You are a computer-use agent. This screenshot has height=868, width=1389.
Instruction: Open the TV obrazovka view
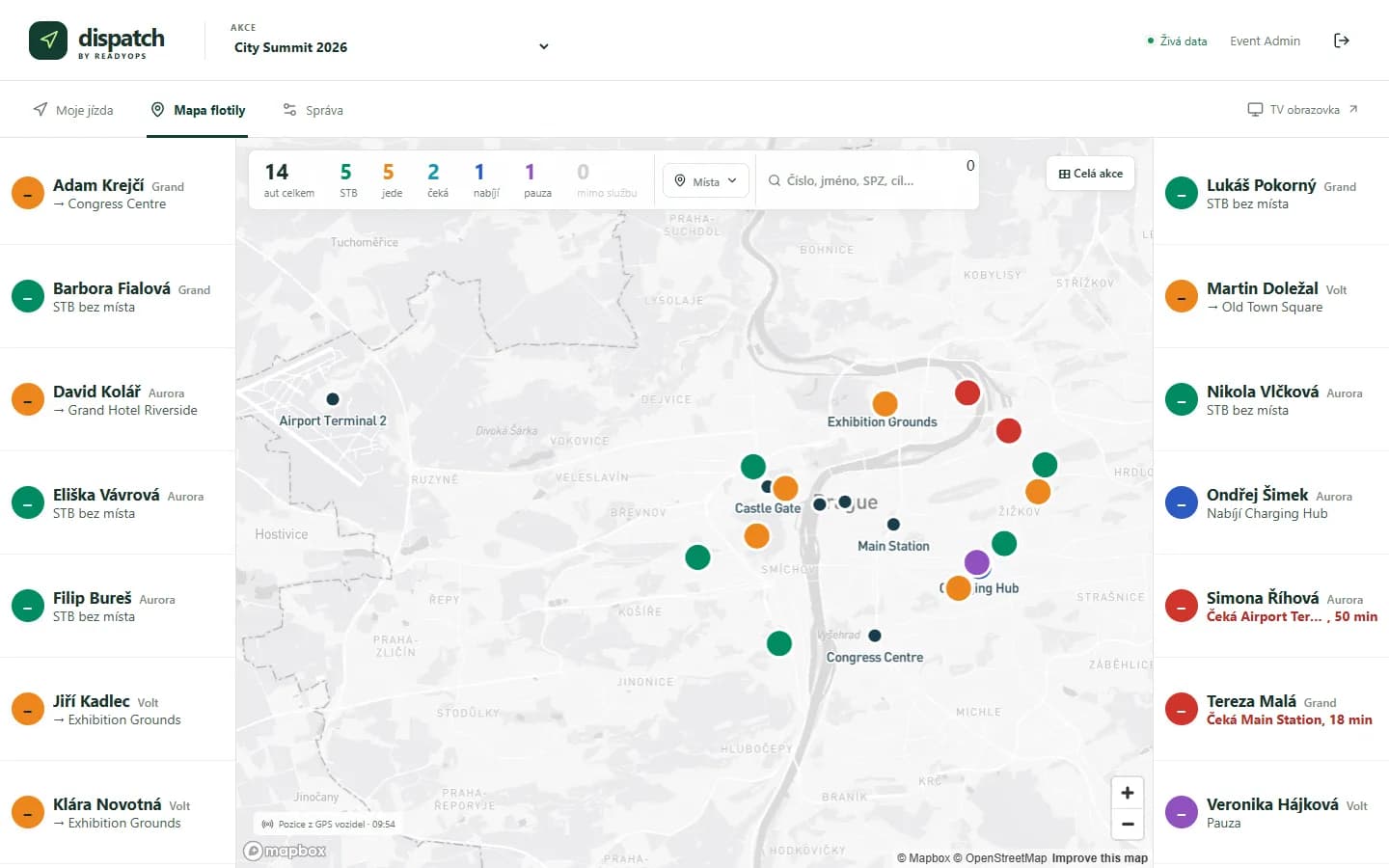(x=1302, y=110)
